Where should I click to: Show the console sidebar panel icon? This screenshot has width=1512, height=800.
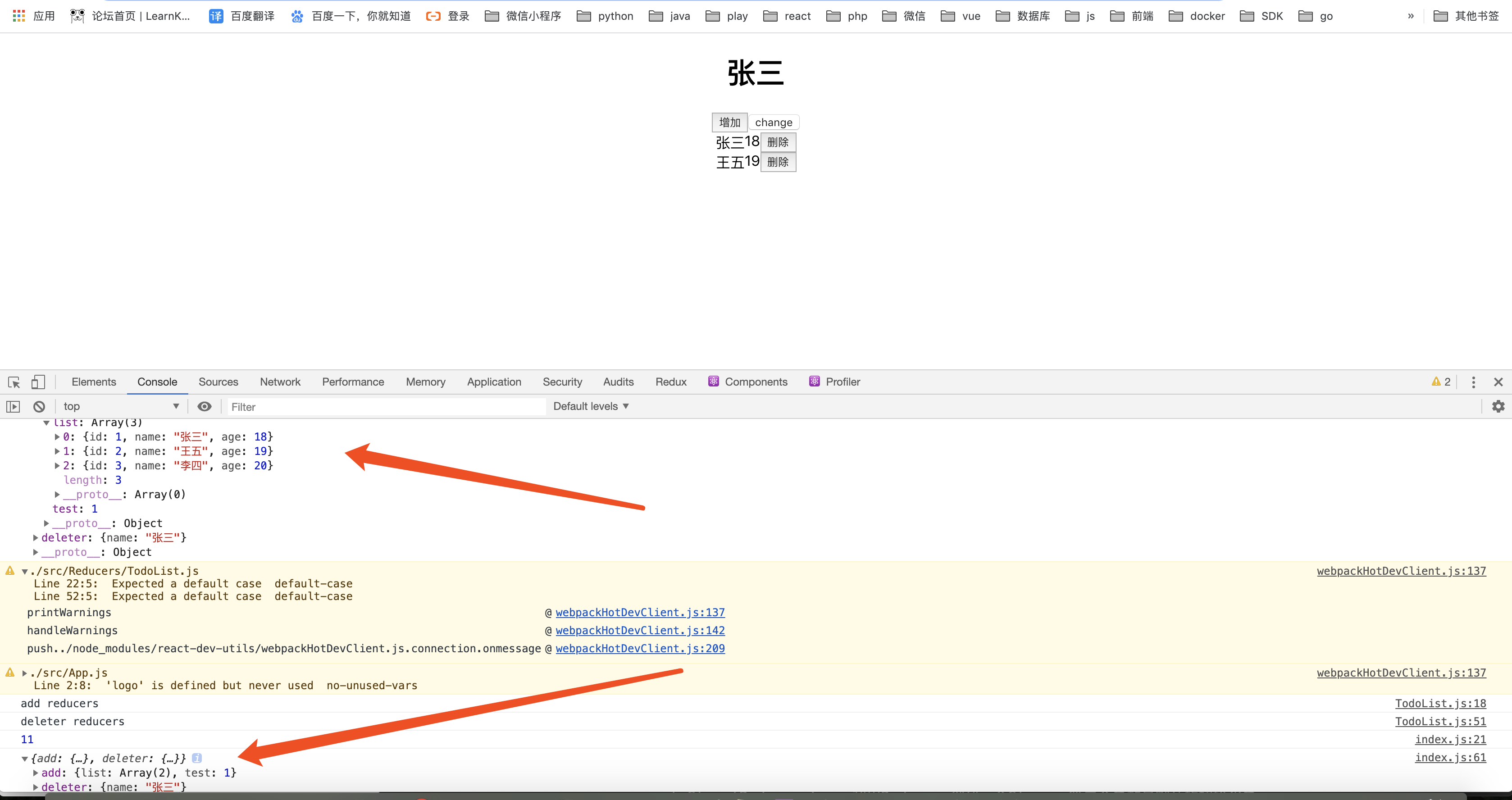click(x=13, y=406)
